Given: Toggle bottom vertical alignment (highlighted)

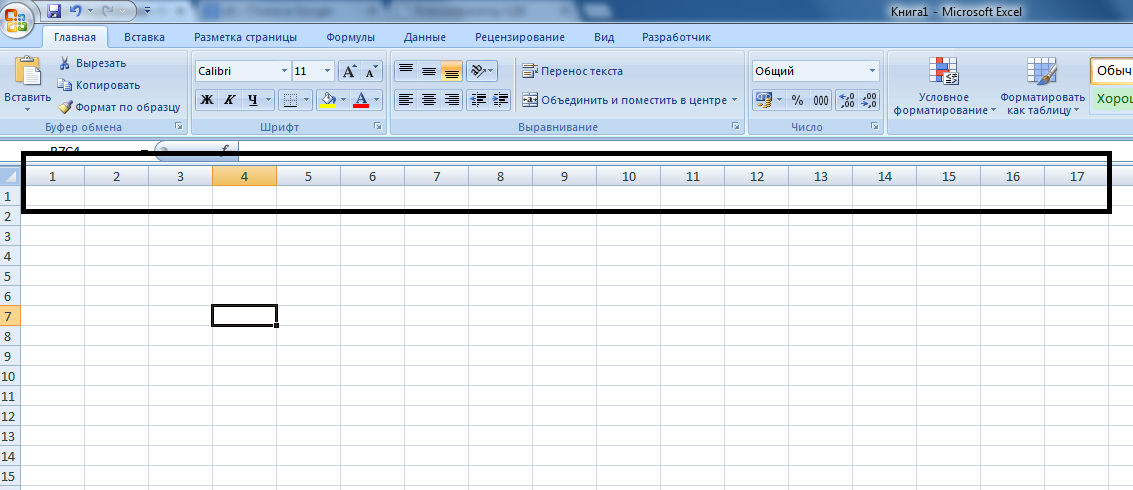Looking at the screenshot, I should point(452,71).
